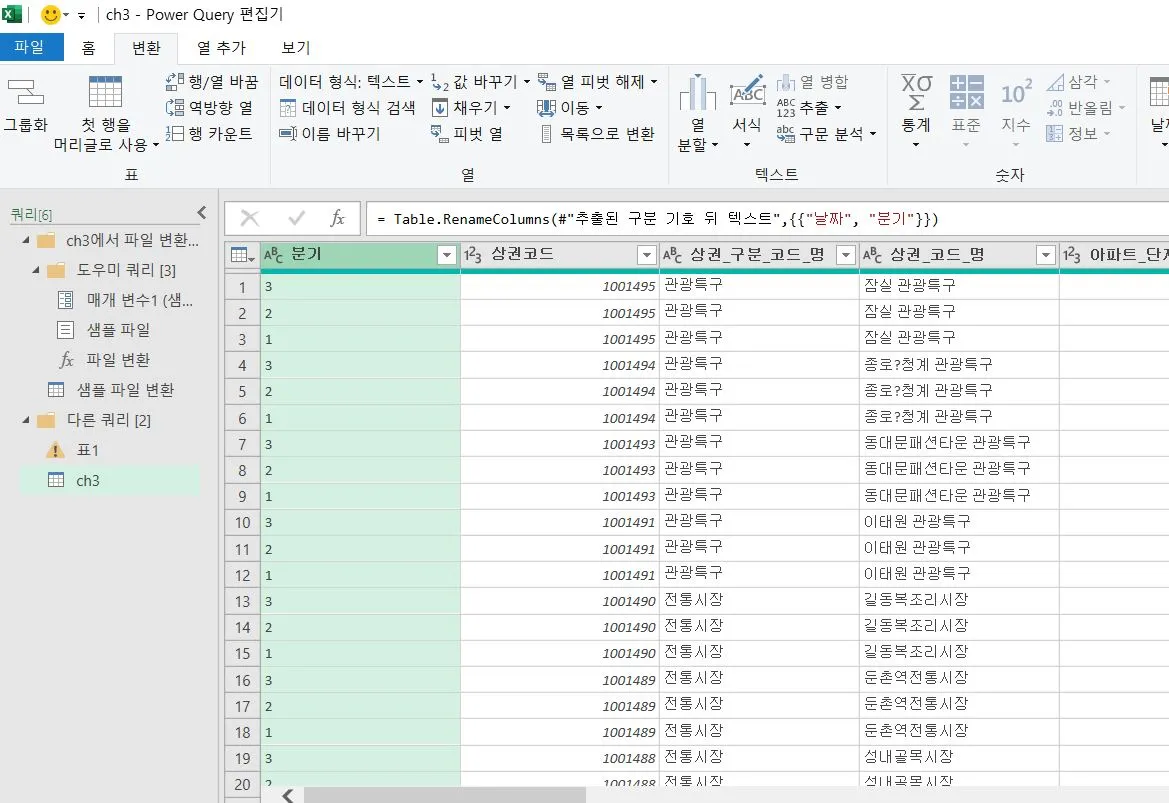Click cell 잠실 관광특구 in row 1
Image resolution: width=1169 pixels, height=803 pixels.
pos(958,285)
